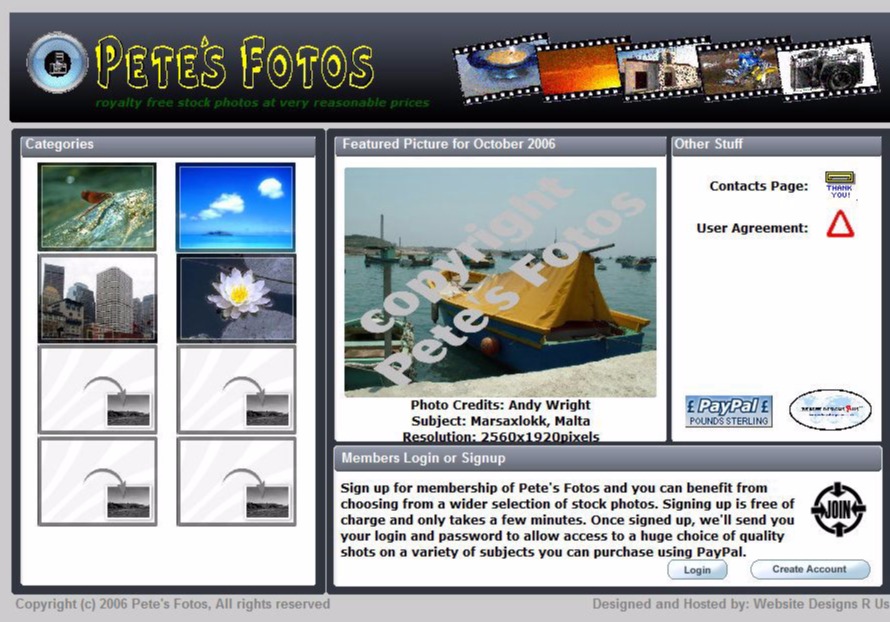Open the dragonfly category thumbnail
The width and height of the screenshot is (890, 622).
tap(97, 207)
